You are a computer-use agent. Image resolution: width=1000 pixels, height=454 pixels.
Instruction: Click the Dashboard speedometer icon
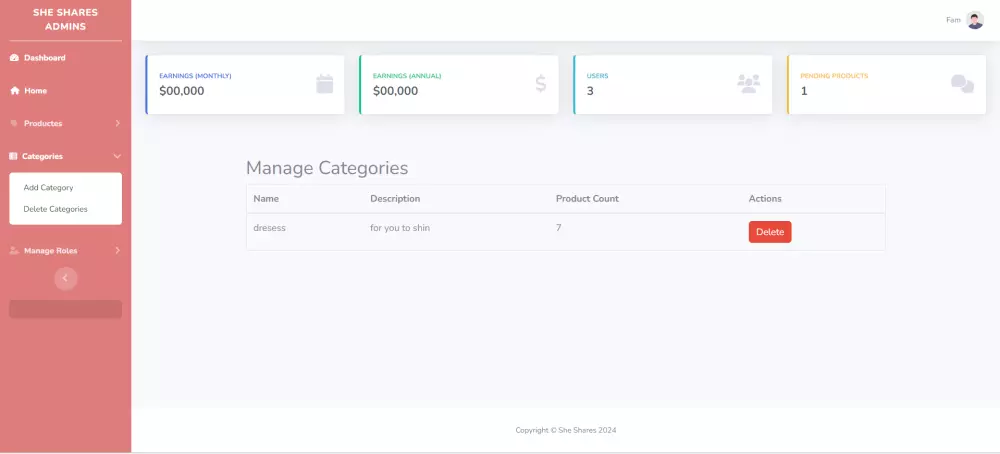[14, 58]
